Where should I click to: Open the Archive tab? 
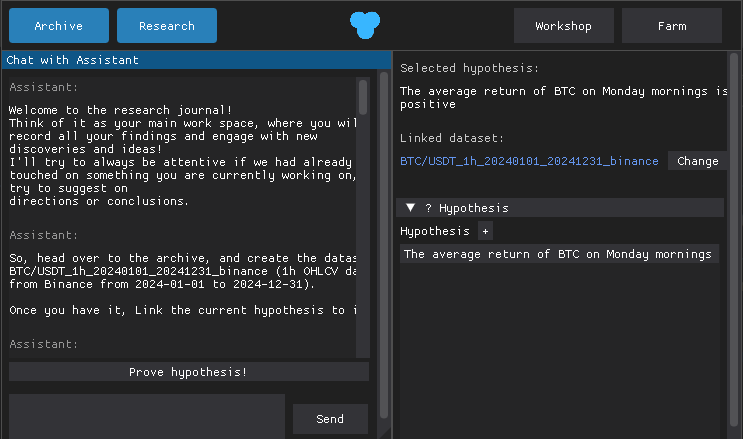coord(59,26)
